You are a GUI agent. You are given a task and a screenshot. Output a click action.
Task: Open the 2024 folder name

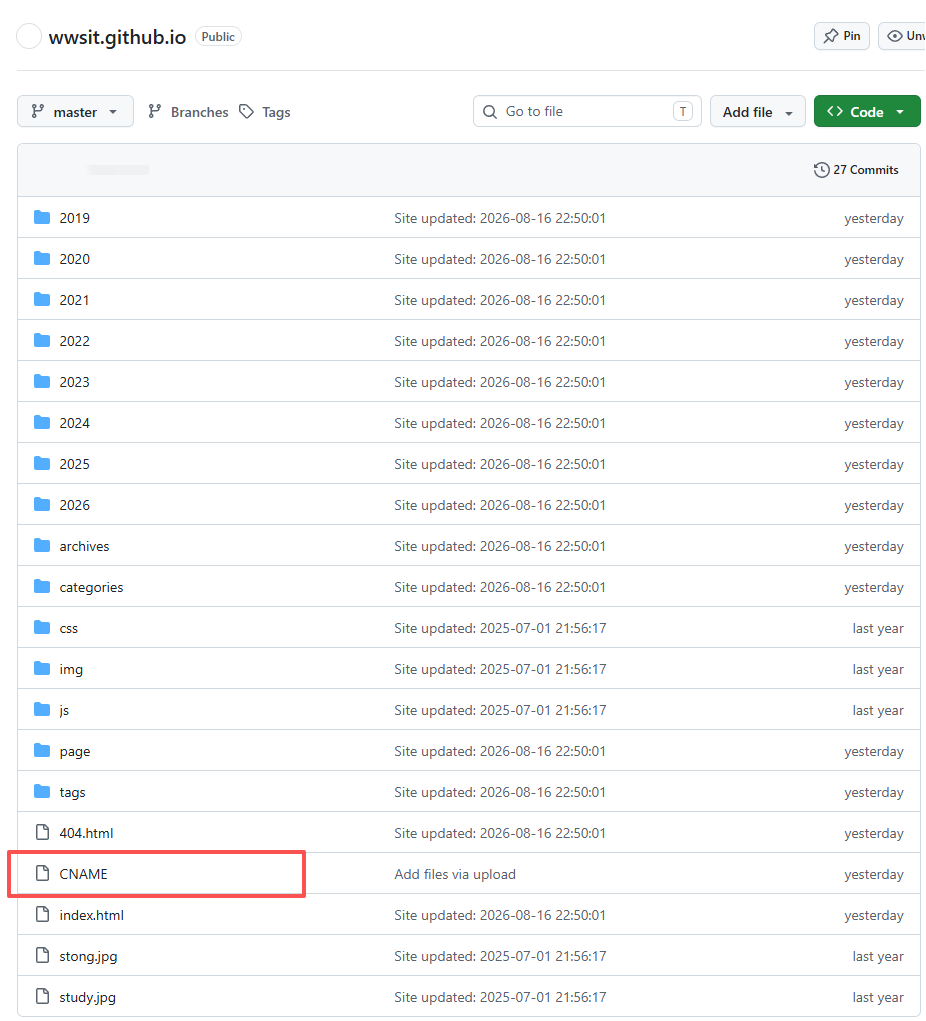click(x=75, y=423)
